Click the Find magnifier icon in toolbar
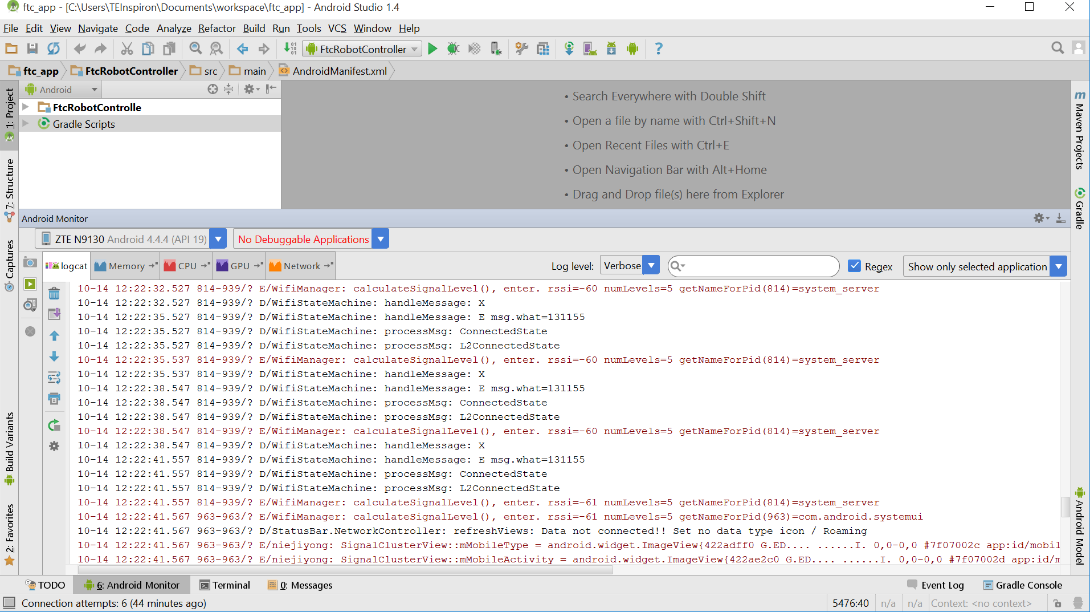Image resolution: width=1090 pixels, height=612 pixels. (x=195, y=49)
